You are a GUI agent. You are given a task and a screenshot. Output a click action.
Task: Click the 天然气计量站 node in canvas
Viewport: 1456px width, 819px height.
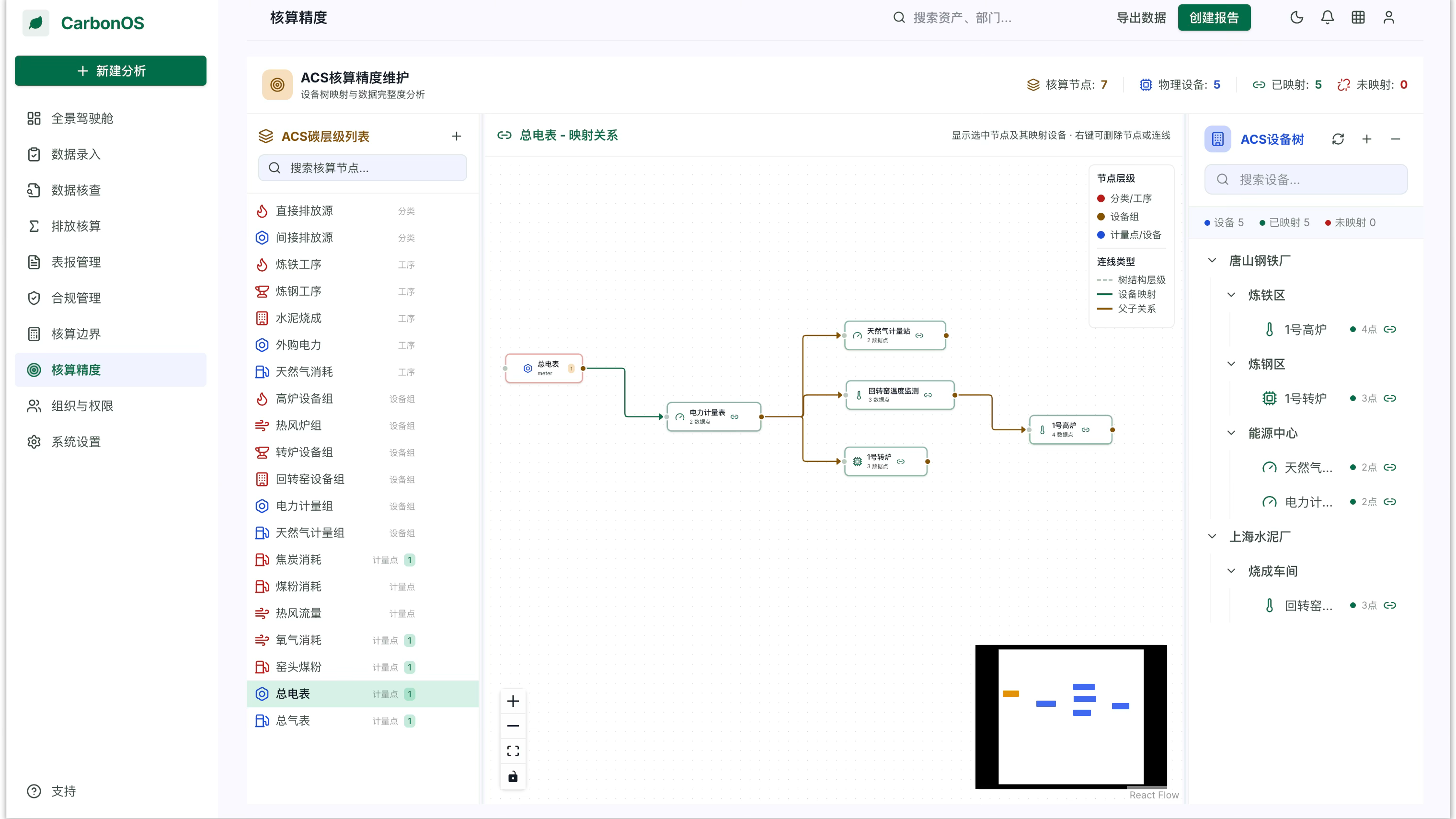click(895, 335)
